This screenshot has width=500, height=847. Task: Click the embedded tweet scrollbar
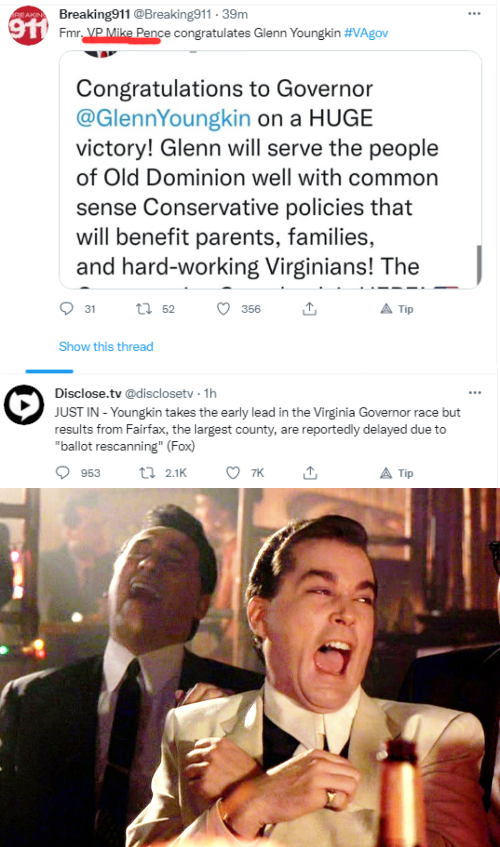pyautogui.click(x=478, y=265)
